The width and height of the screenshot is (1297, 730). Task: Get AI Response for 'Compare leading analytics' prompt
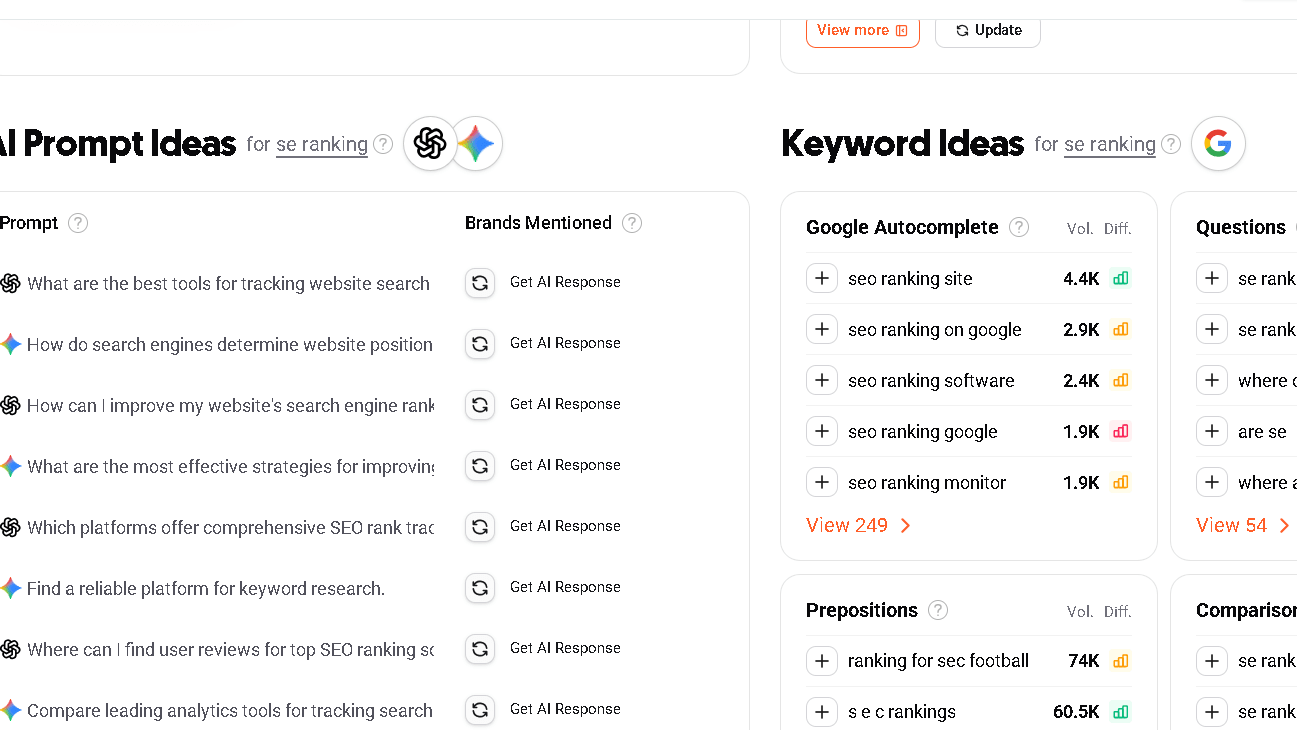565,709
